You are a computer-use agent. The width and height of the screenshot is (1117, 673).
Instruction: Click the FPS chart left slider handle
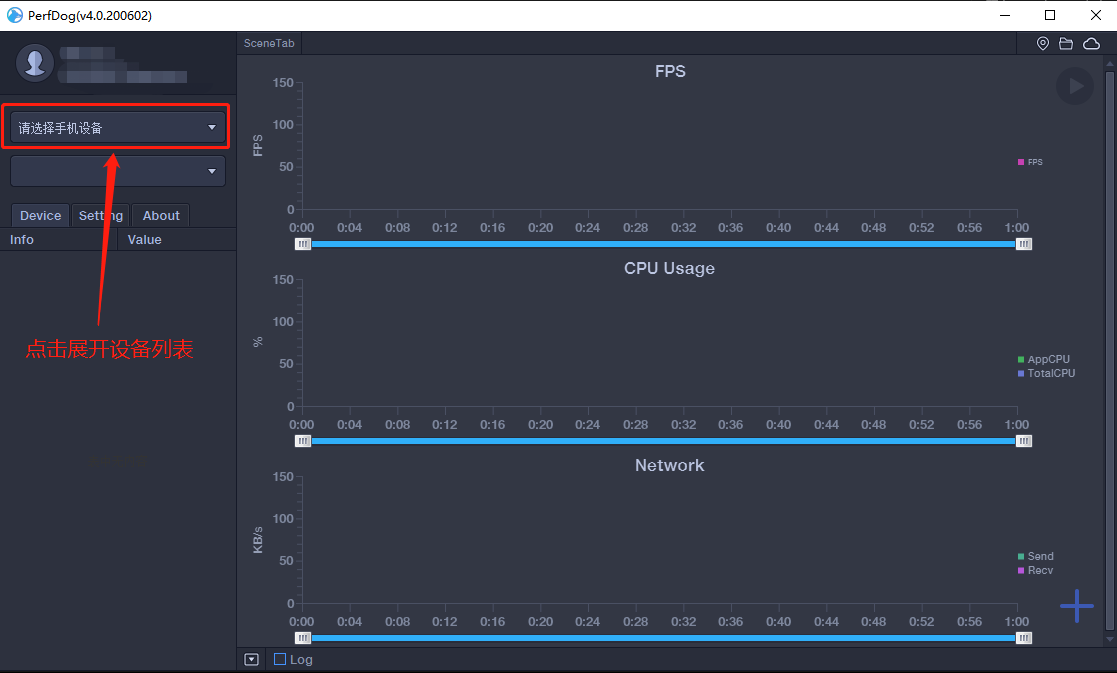click(x=303, y=244)
